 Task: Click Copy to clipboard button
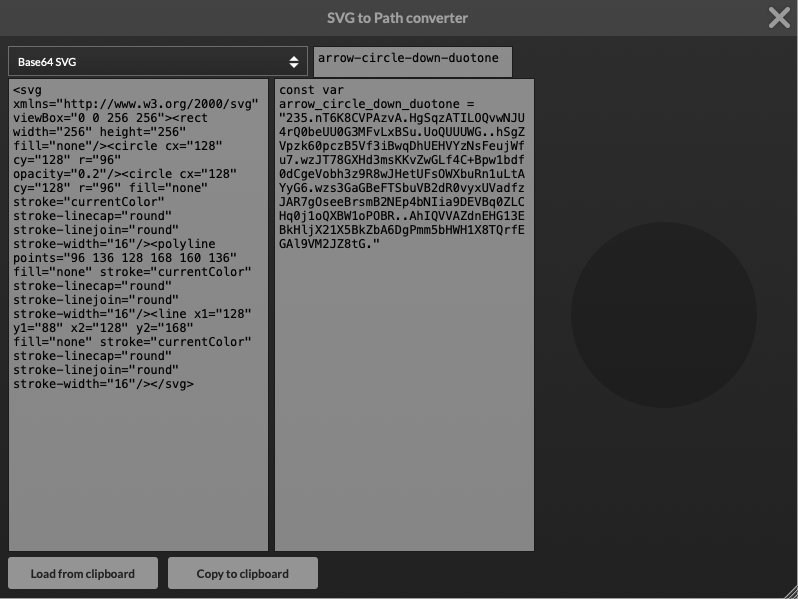click(x=243, y=573)
